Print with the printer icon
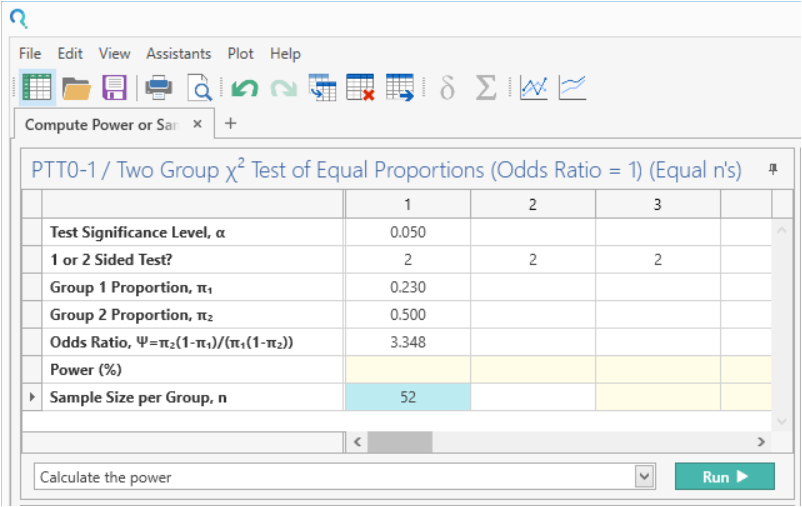The width and height of the screenshot is (802, 507). tap(159, 87)
